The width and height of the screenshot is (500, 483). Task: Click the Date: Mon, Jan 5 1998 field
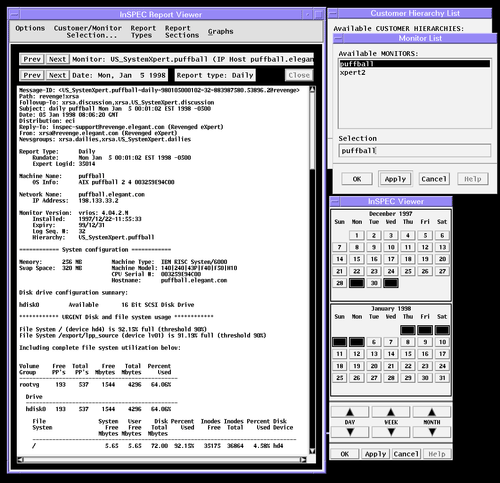coord(119,75)
